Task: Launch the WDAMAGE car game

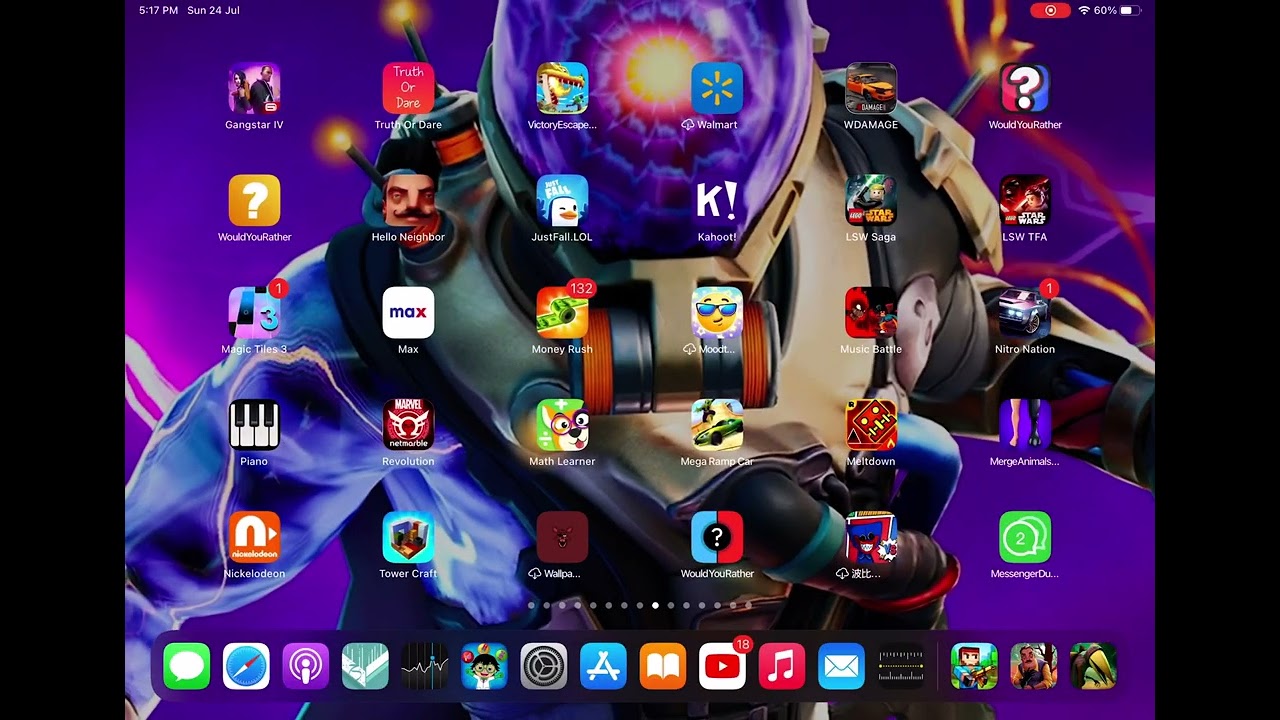Action: pyautogui.click(x=871, y=88)
